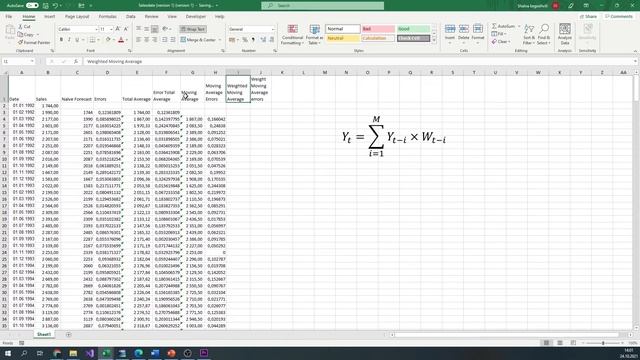640x360 pixels.
Task: Click the Fill Color bucket icon
Action: [108, 40]
